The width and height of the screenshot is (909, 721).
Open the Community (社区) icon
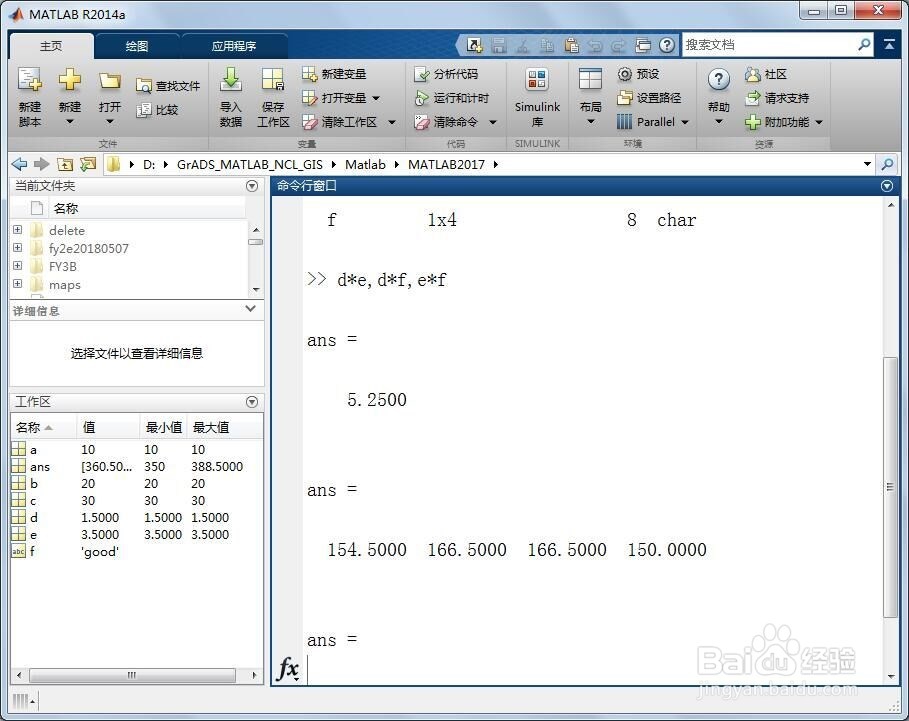pos(752,74)
